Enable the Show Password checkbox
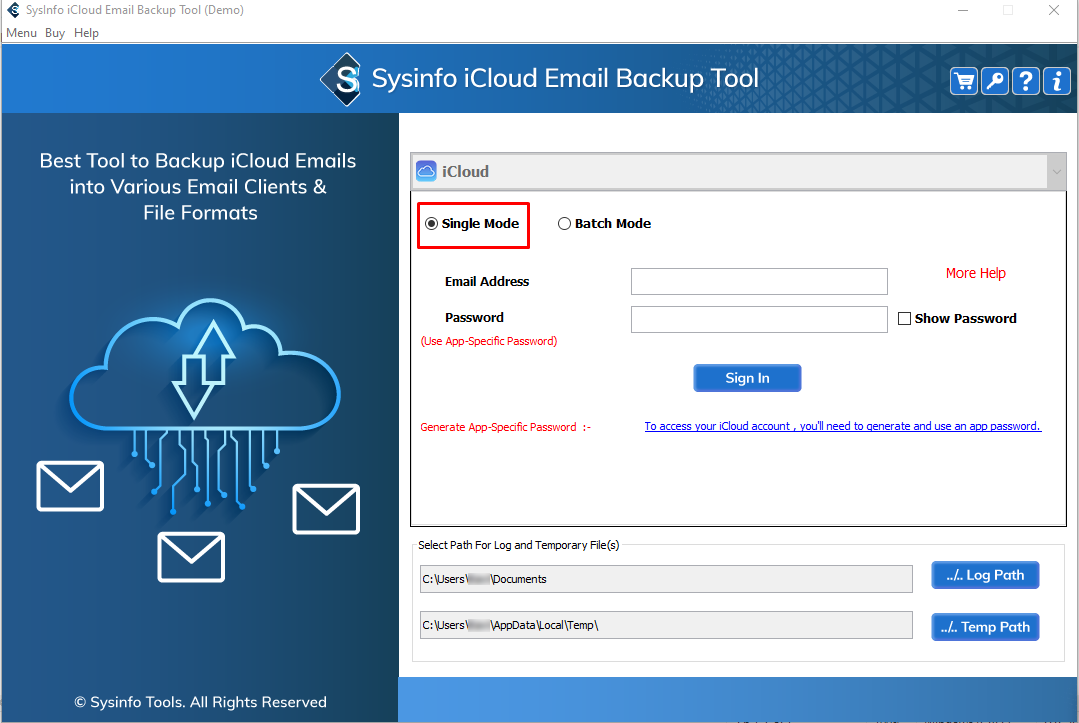 (905, 319)
